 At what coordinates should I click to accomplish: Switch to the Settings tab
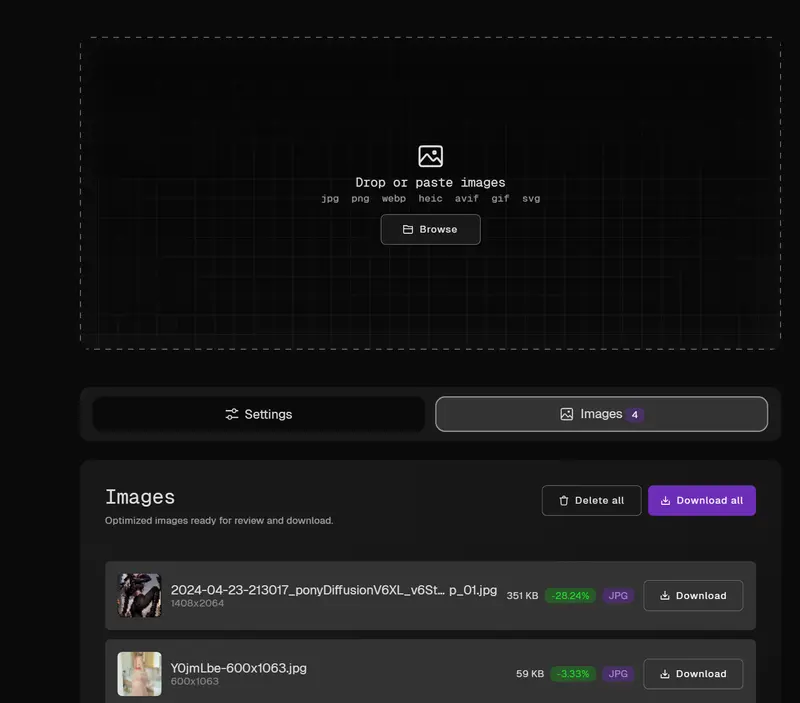point(259,414)
